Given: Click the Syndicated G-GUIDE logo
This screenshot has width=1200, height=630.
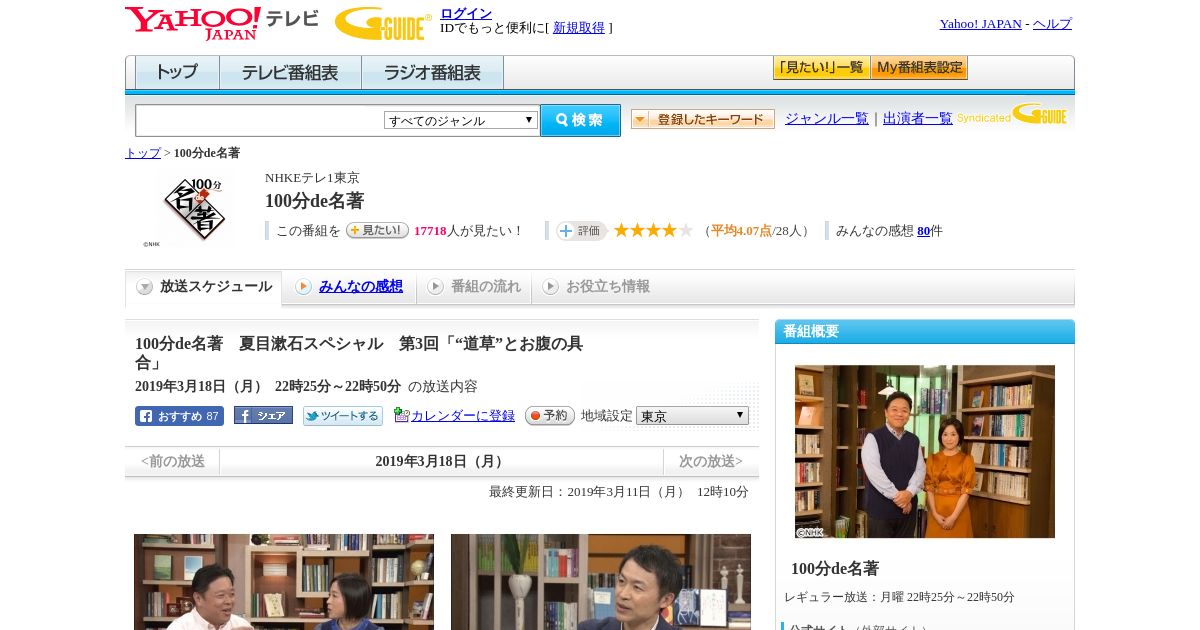Looking at the screenshot, I should (1012, 115).
